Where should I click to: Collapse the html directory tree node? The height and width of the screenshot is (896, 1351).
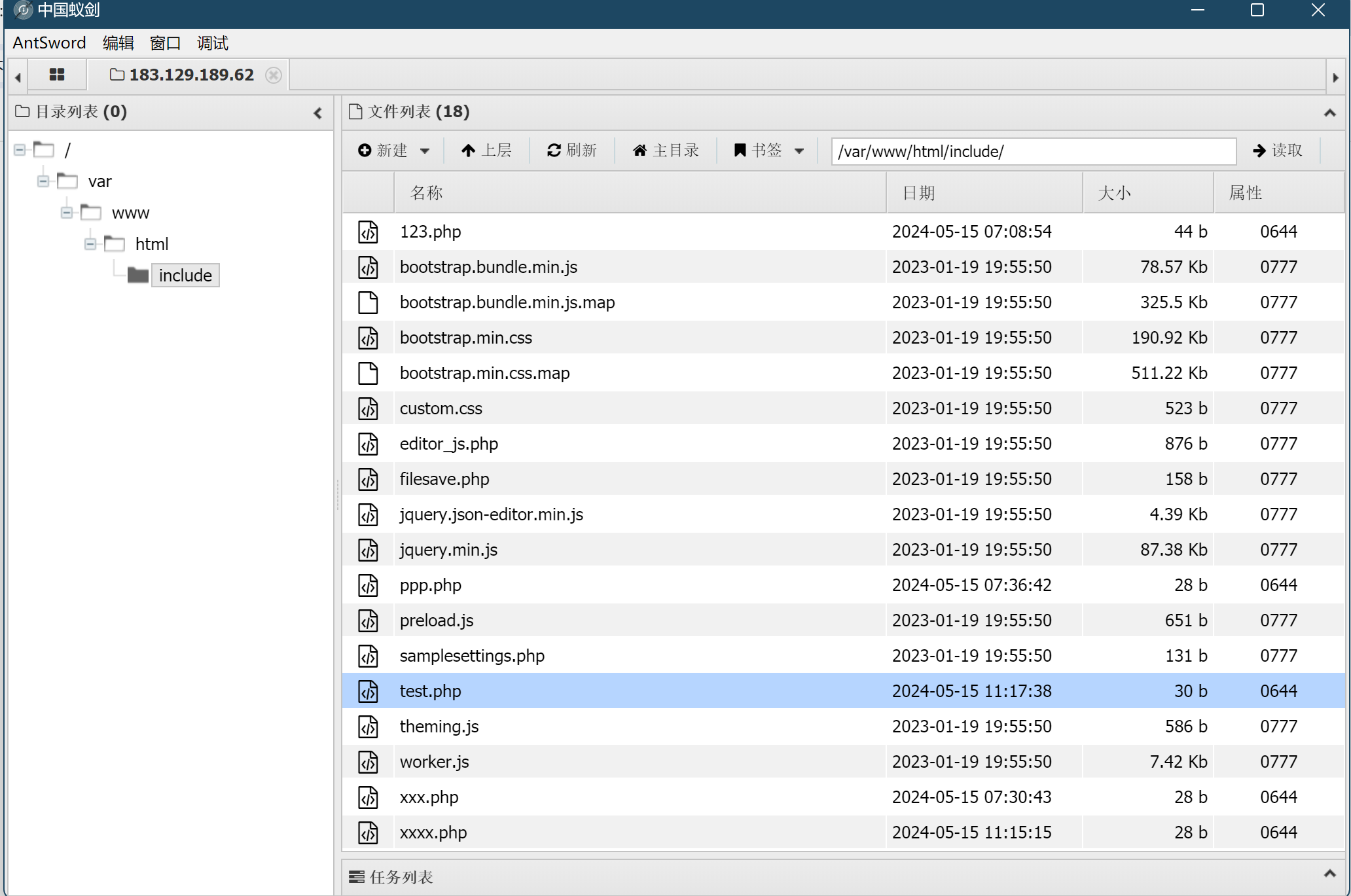(89, 243)
